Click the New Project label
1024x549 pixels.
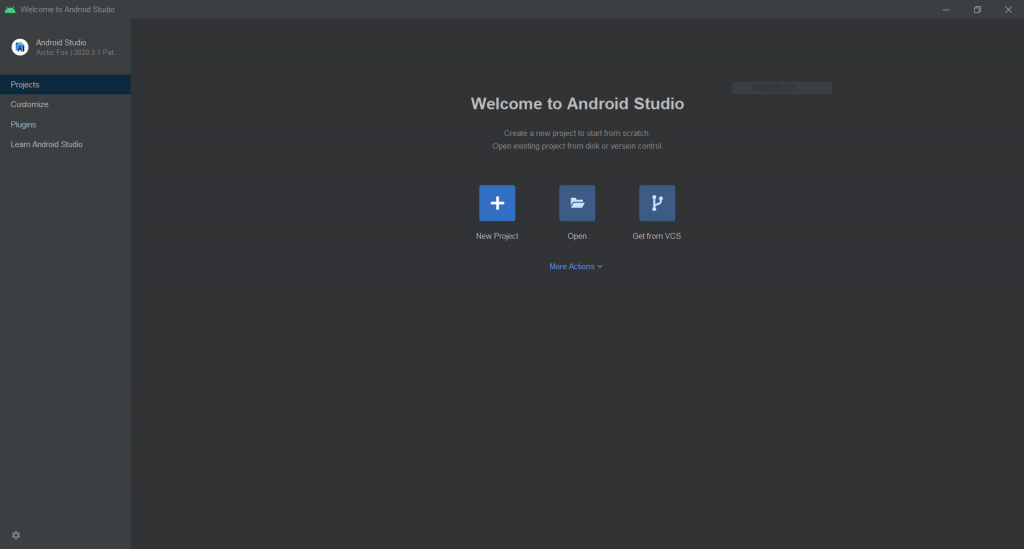(x=497, y=236)
